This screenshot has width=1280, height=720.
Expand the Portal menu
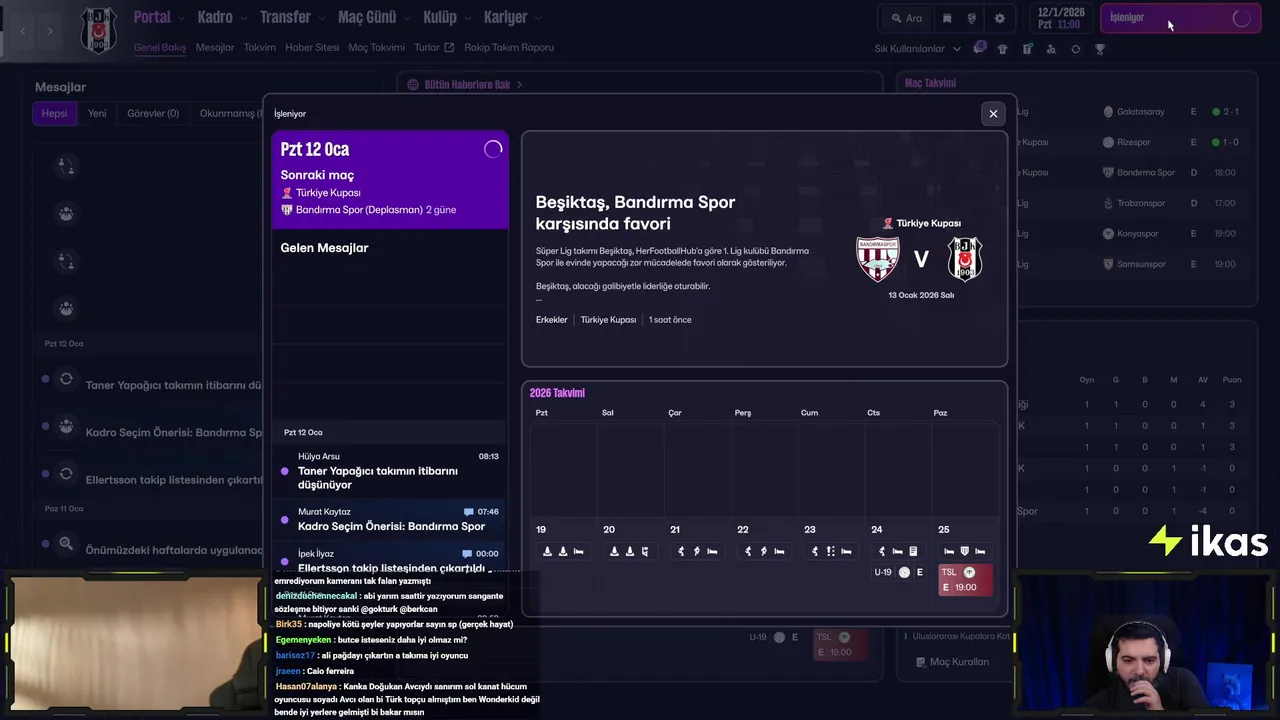160,17
